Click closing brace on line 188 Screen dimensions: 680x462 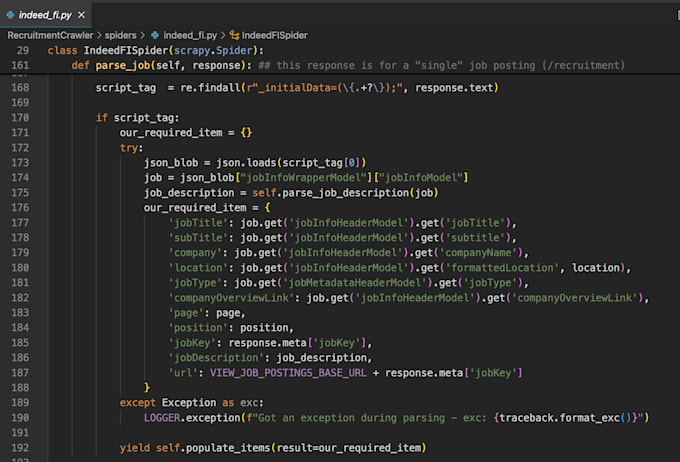coord(147,387)
